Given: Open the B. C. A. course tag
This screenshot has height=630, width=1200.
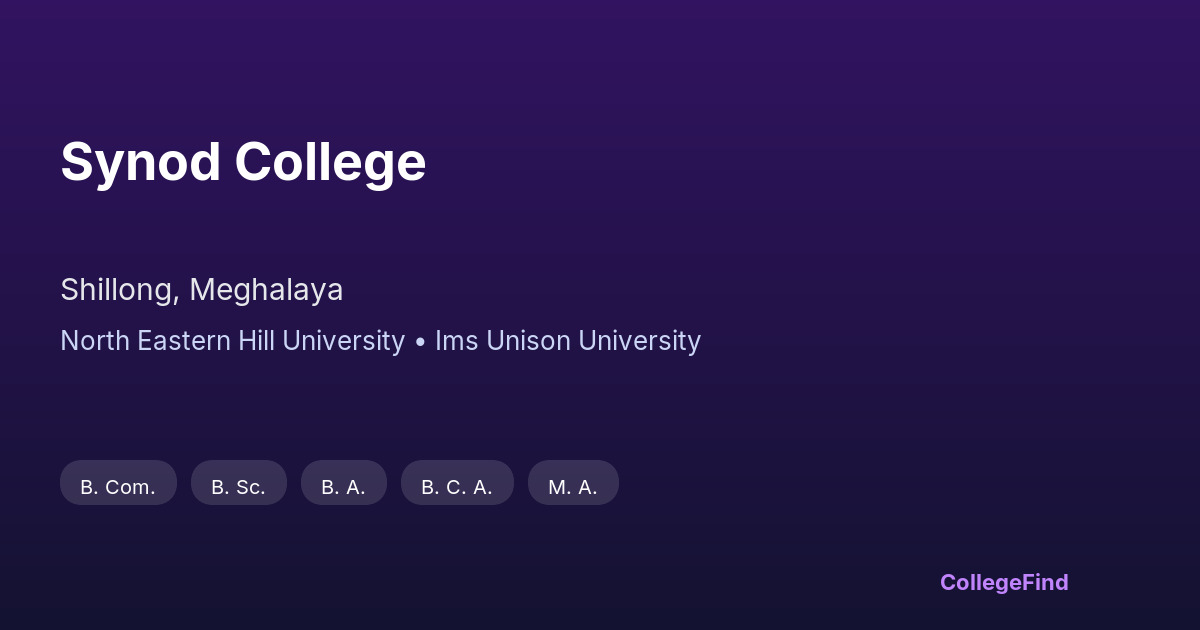Looking at the screenshot, I should pos(457,486).
